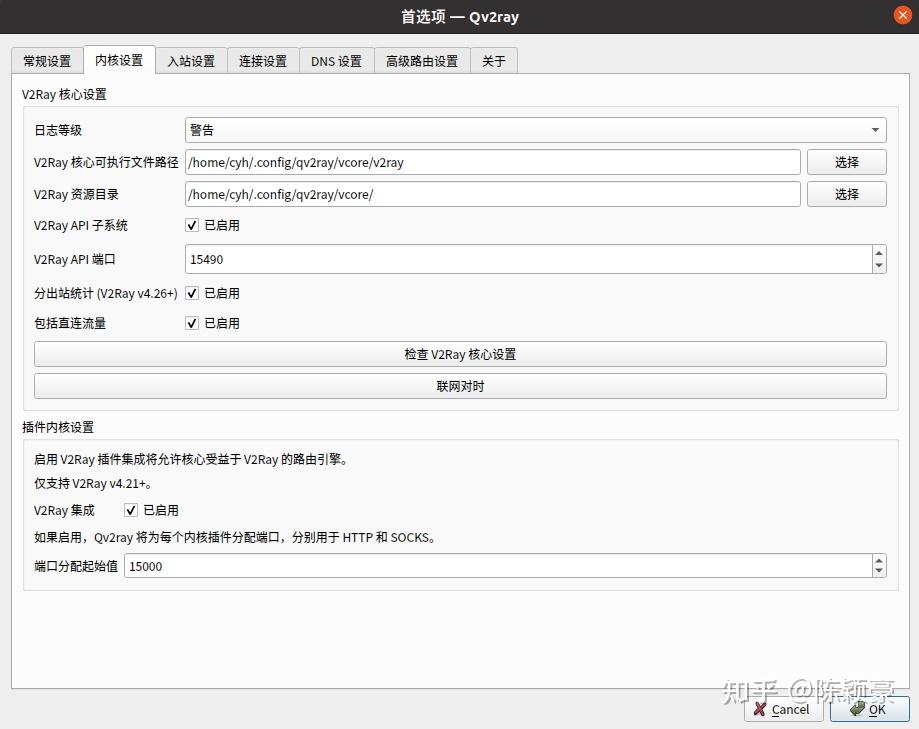919x729 pixels.
Task: Click the V2Ray 核心可执行文件路径 input field
Action: (492, 162)
